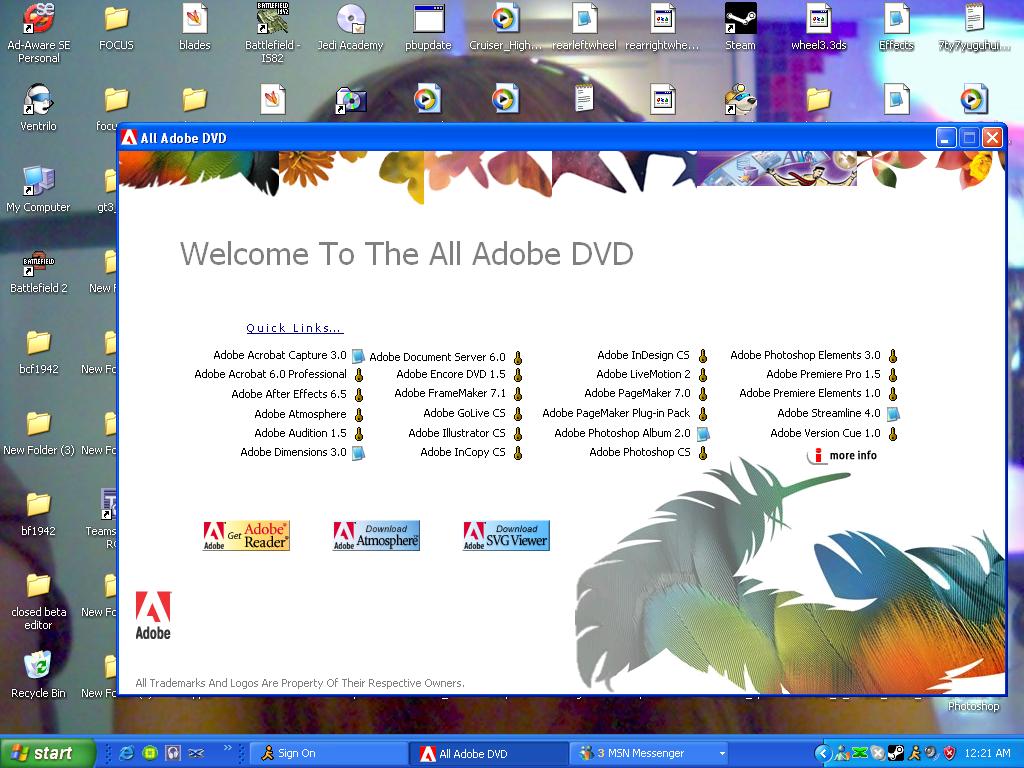Click the page icon beside Adobe Streamline 4.0

893,413
